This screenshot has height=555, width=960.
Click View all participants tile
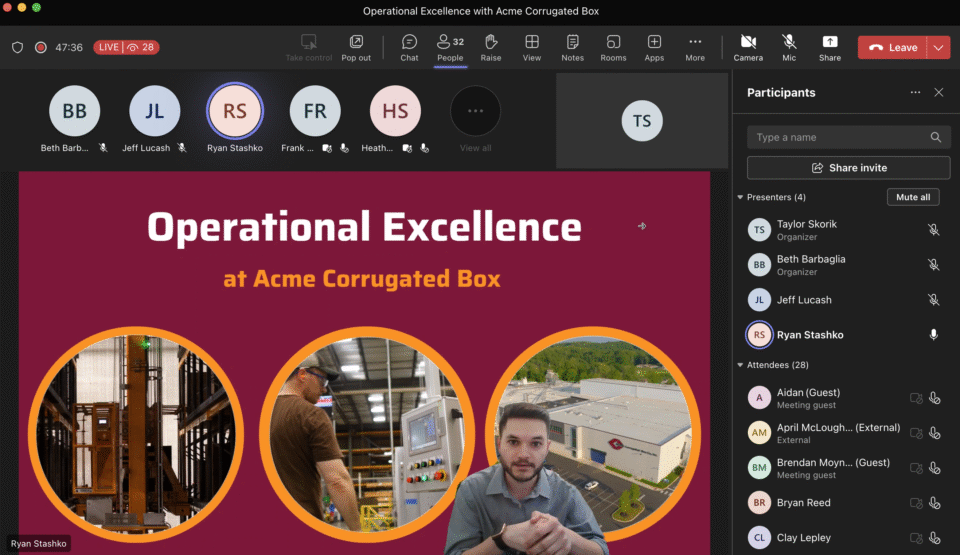(476, 119)
